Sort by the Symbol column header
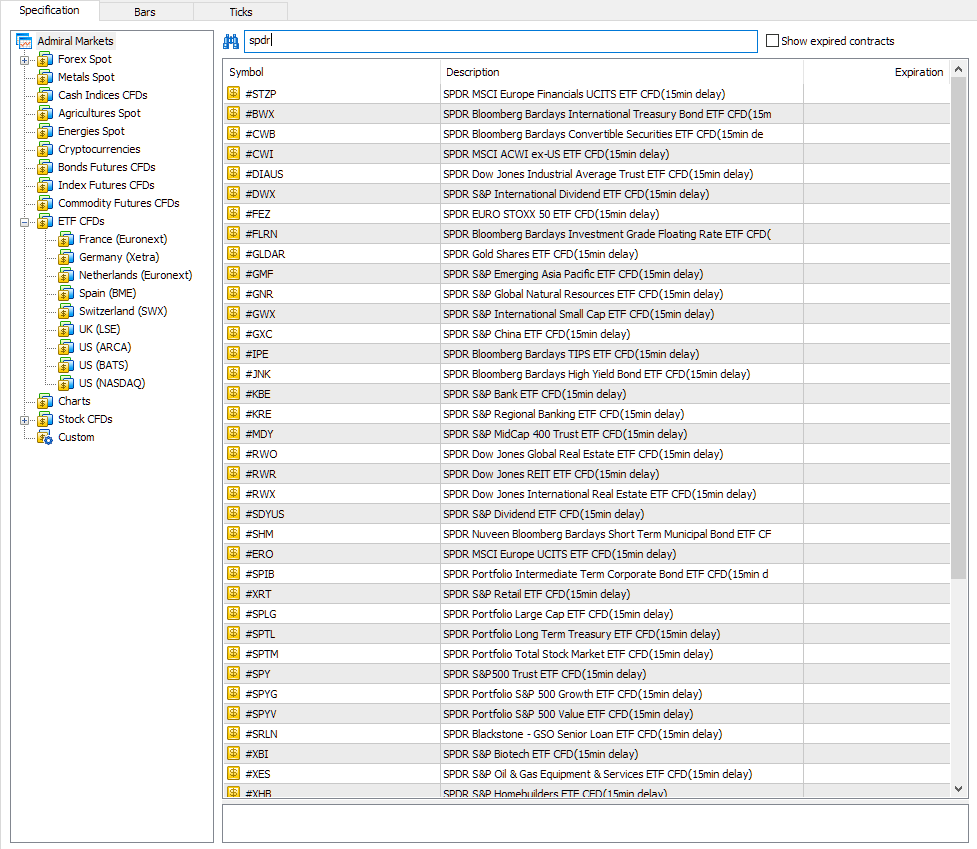977x849 pixels. click(x=330, y=72)
